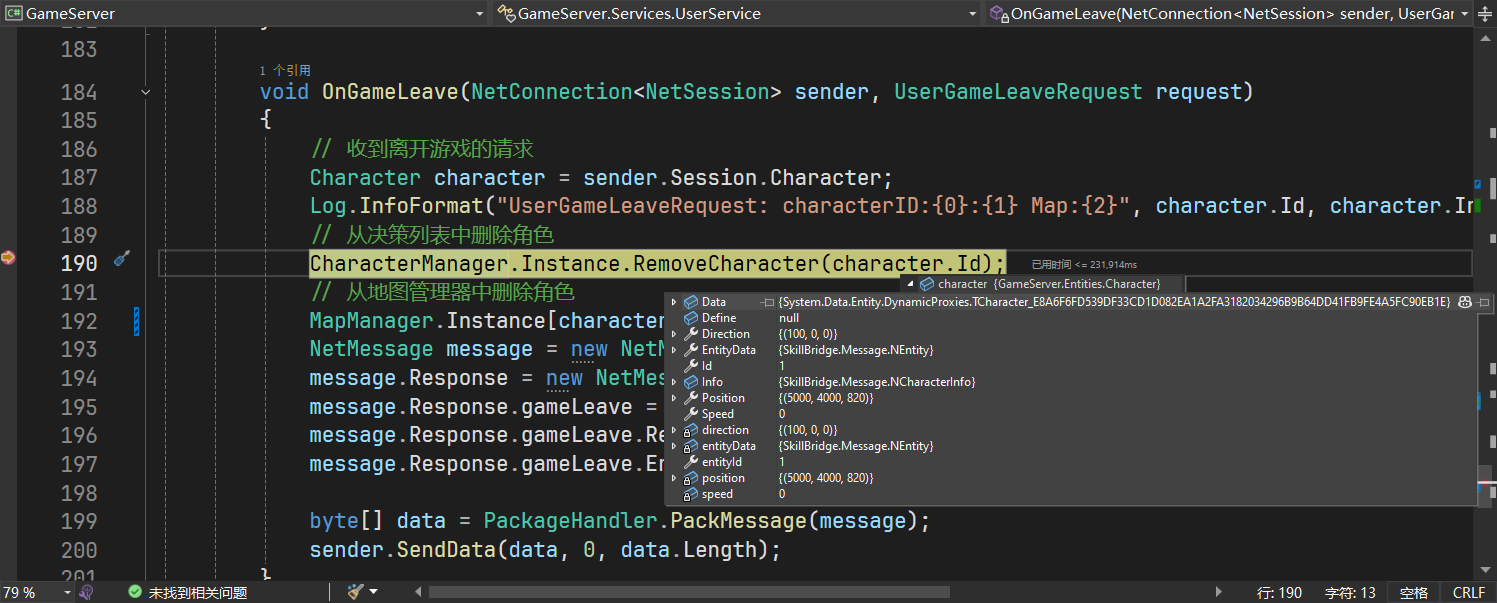Collapse the character data tip header

(910, 284)
